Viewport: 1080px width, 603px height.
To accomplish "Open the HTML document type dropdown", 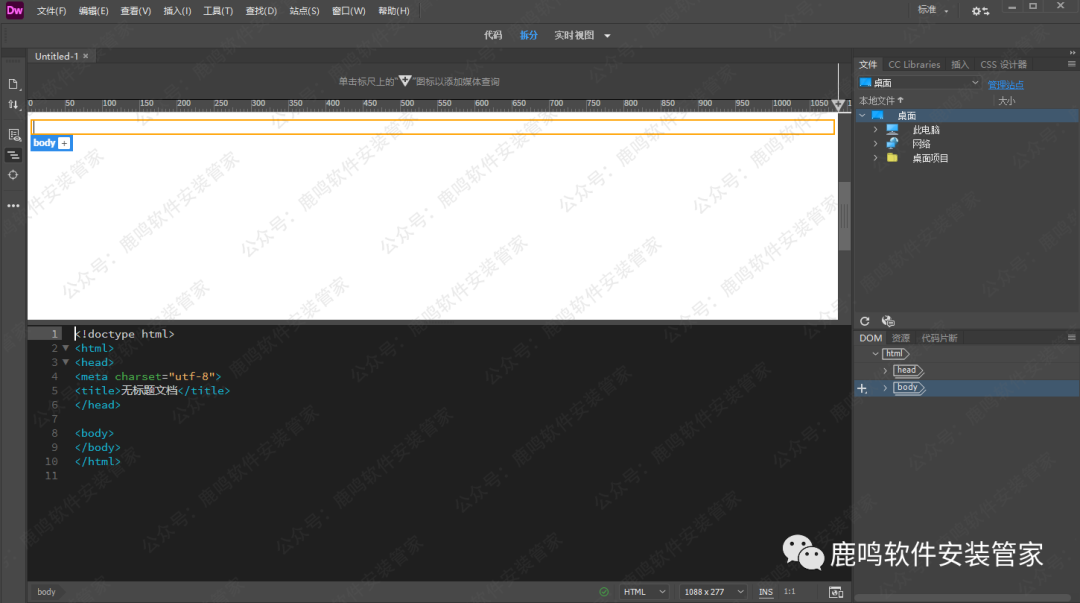I will pos(645,592).
